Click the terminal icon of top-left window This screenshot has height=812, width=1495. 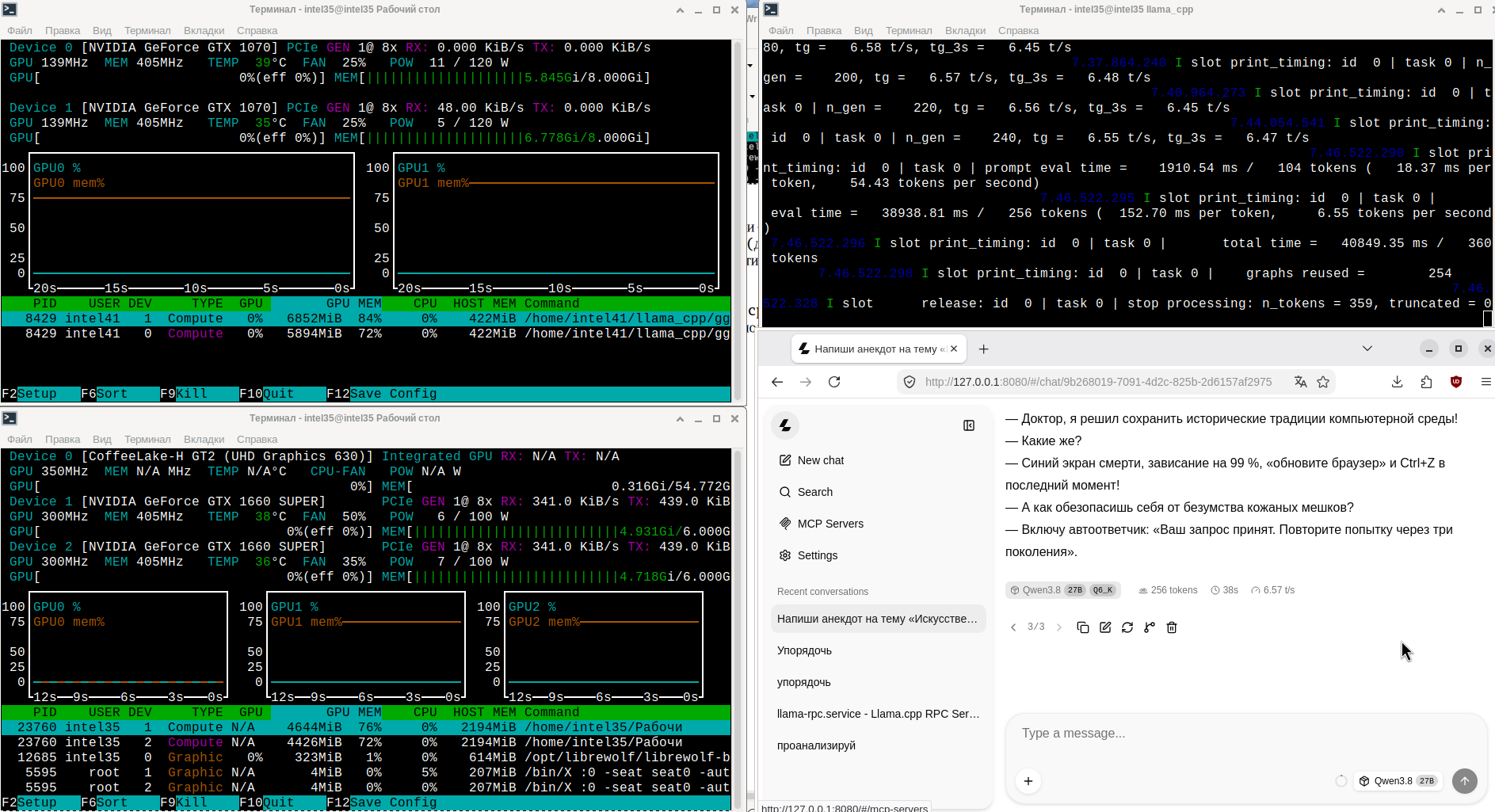10,10
